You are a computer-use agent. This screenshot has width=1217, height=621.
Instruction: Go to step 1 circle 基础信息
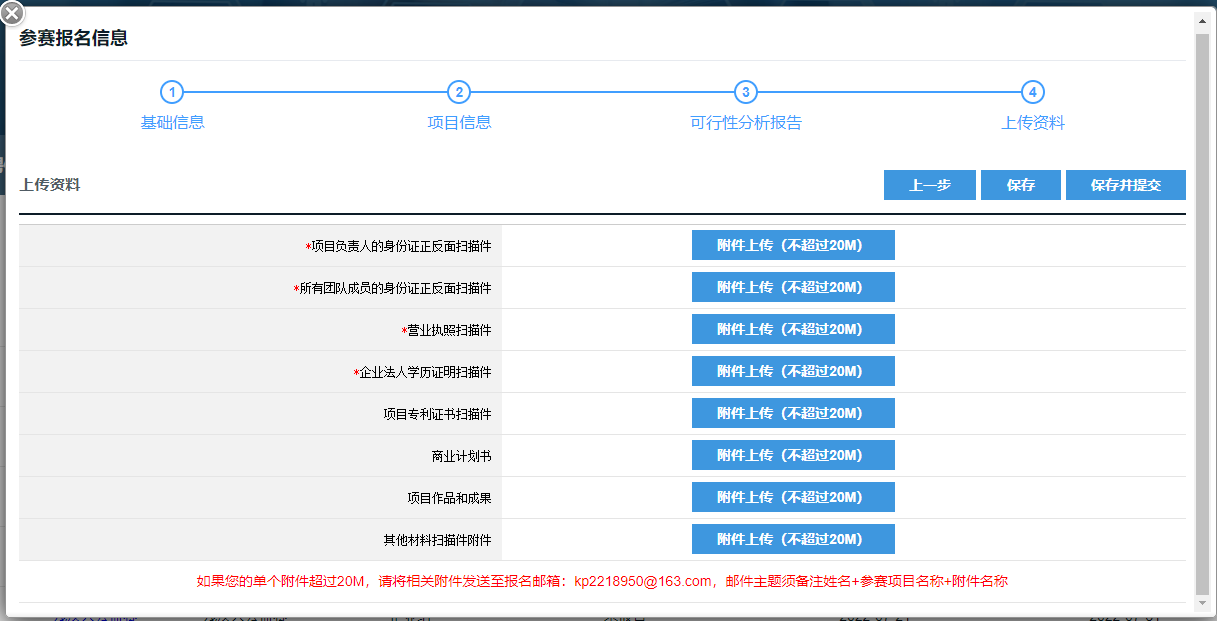point(172,92)
